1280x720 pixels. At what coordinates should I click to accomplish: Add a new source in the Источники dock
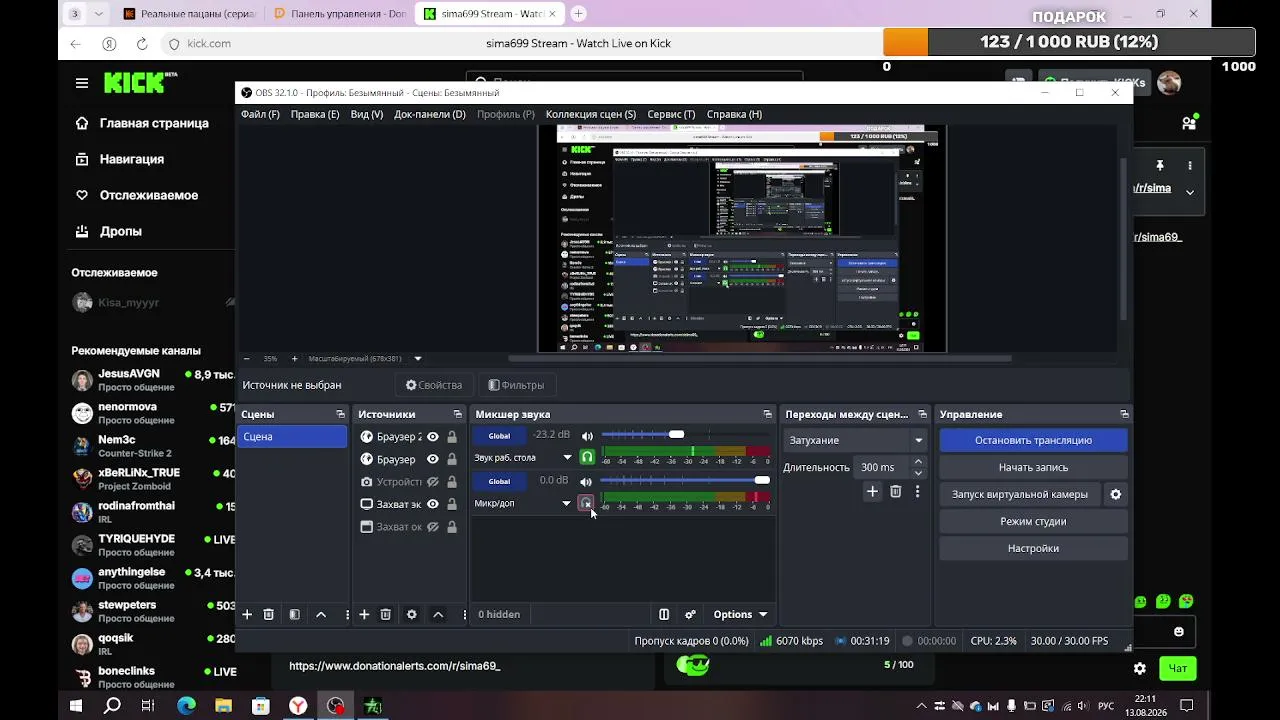[x=364, y=614]
